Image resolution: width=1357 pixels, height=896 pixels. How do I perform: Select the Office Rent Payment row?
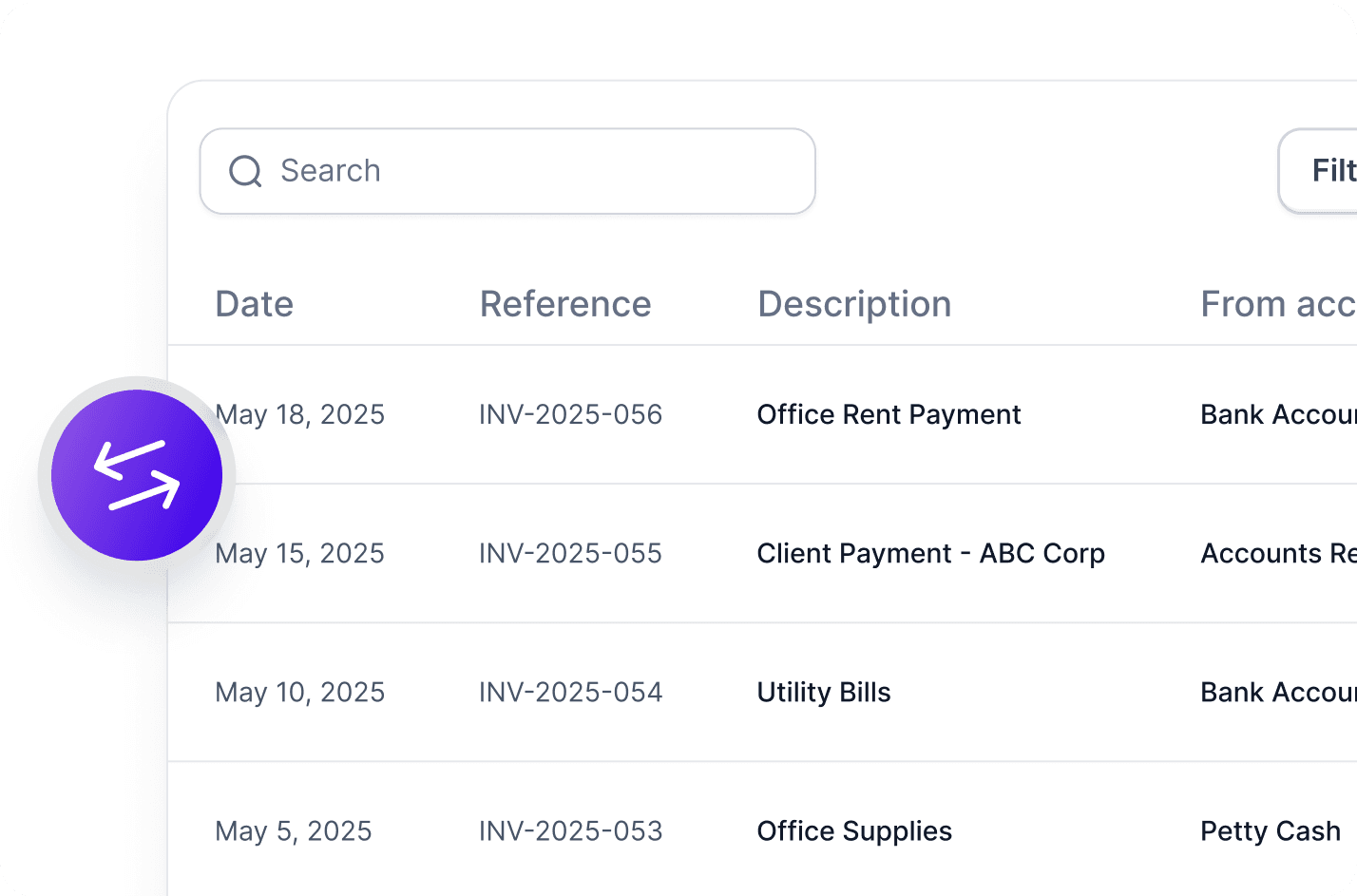click(x=889, y=414)
